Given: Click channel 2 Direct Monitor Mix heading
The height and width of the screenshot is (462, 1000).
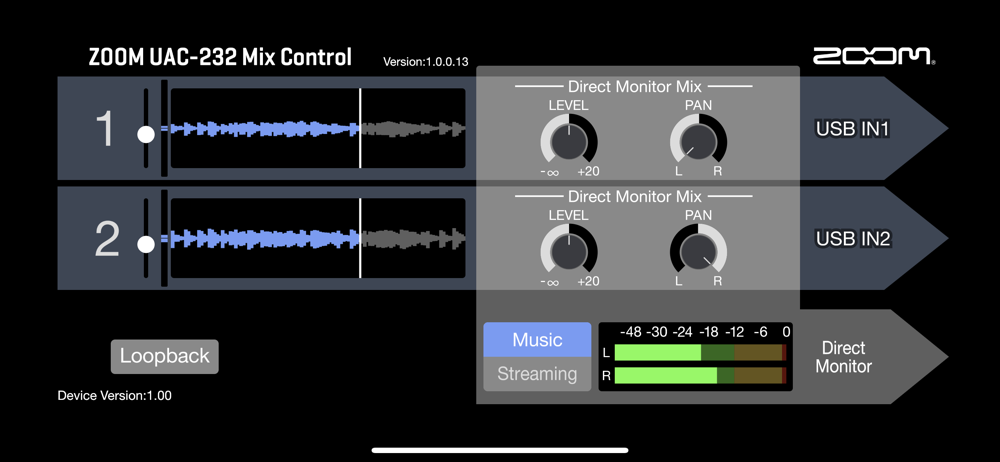Looking at the screenshot, I should click(x=634, y=196).
